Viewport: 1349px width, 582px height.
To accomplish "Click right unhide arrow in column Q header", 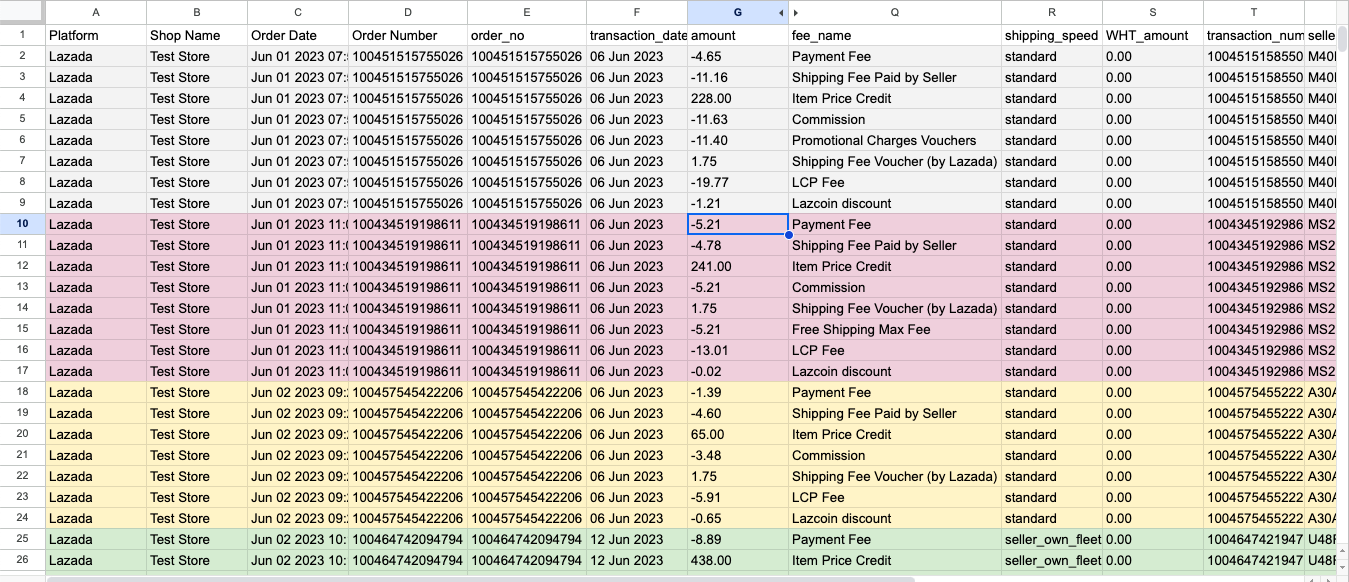I will coord(796,13).
